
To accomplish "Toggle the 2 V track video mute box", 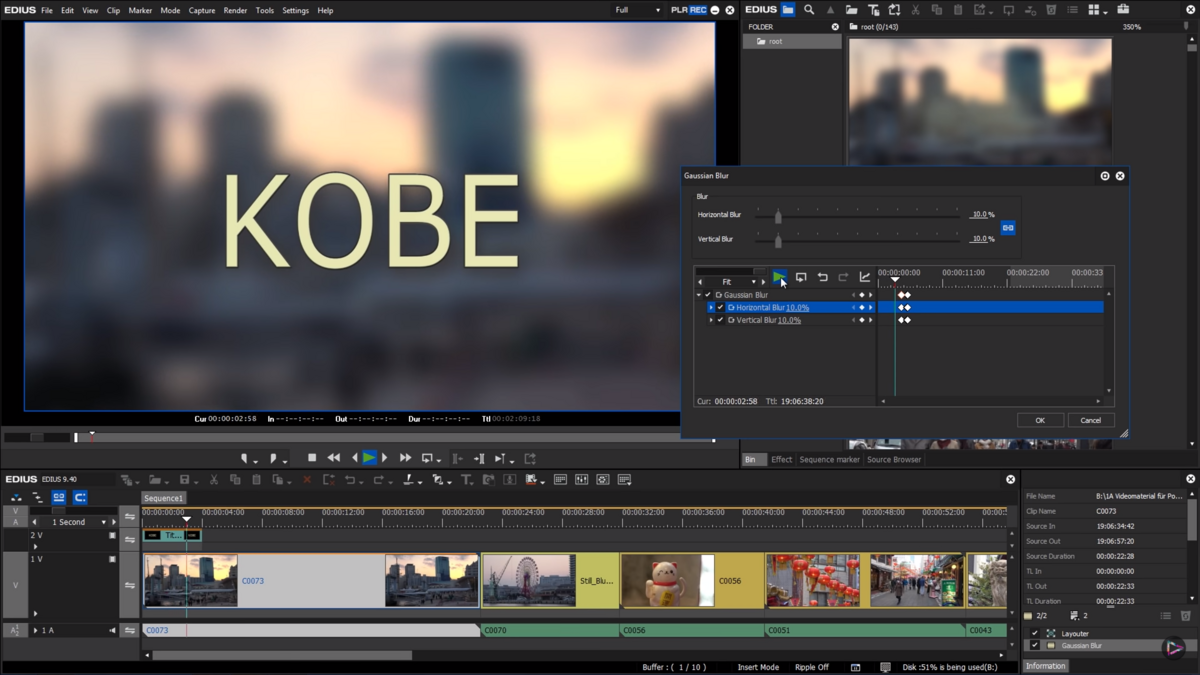I will point(112,535).
